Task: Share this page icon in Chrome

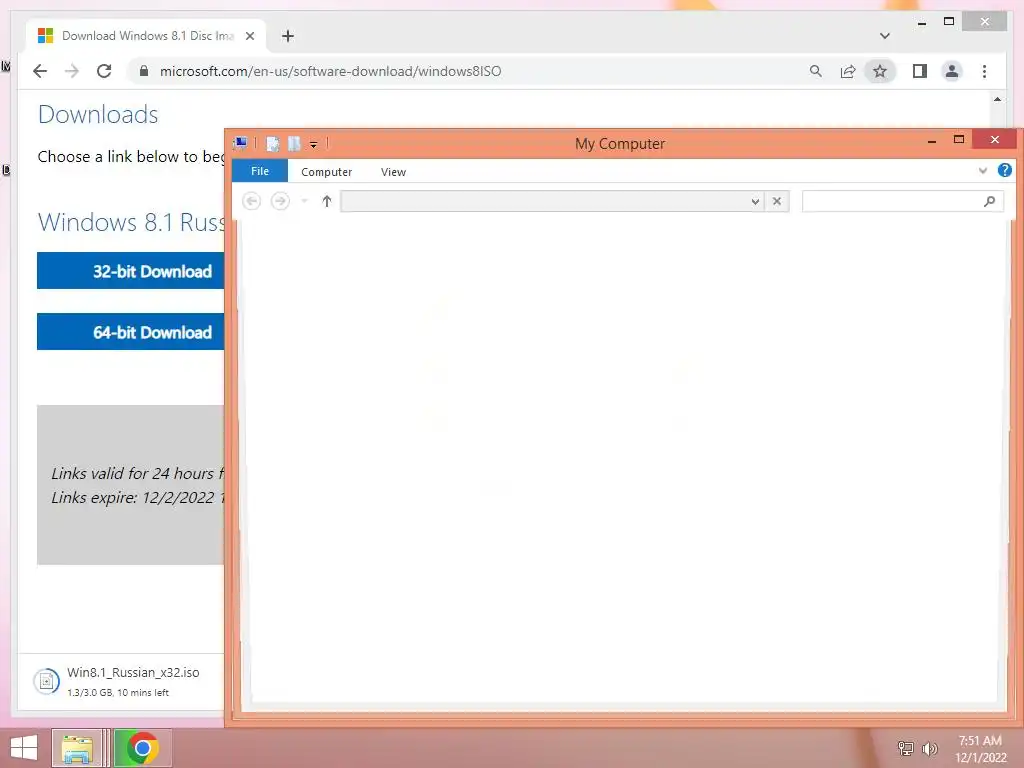Action: 848,71
